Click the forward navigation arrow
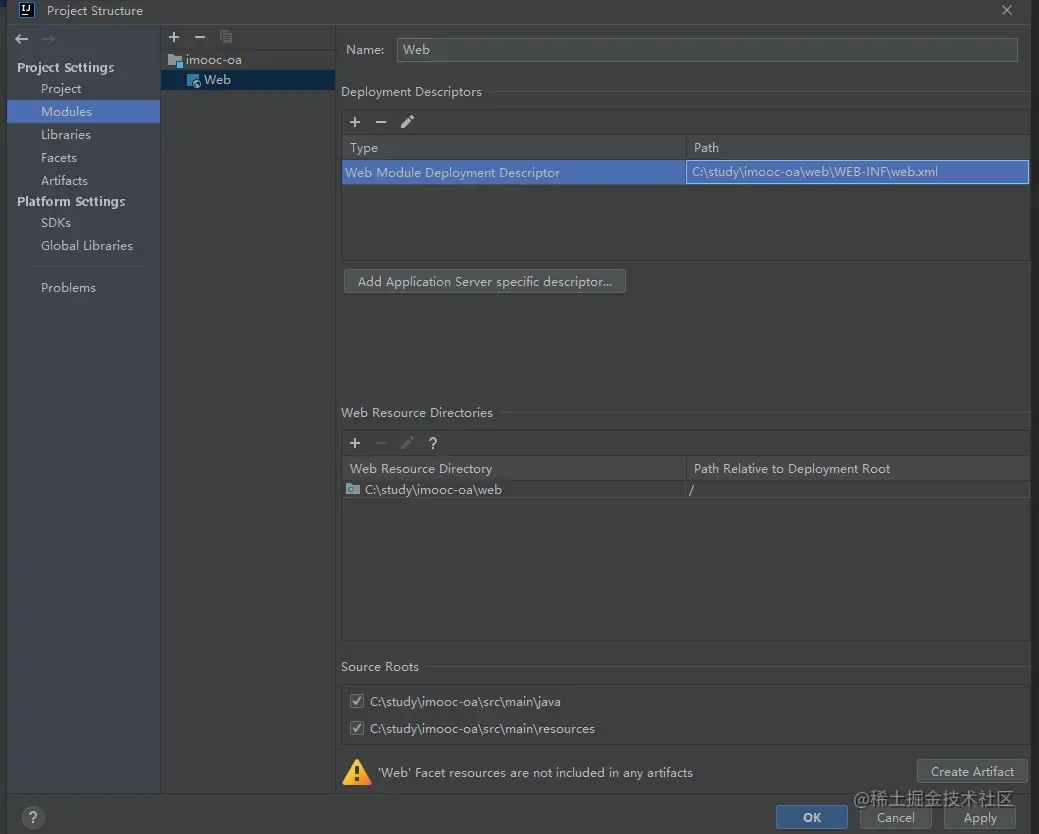Screen dimensions: 1039x834 48,39
